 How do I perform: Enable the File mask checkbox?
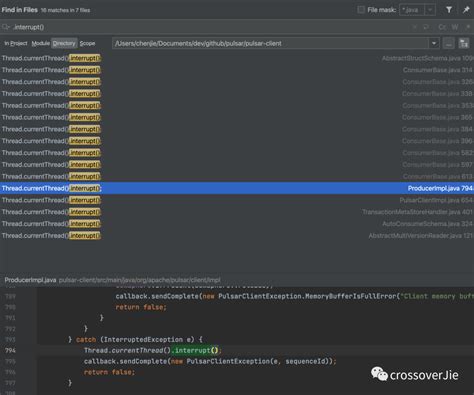[x=361, y=10]
